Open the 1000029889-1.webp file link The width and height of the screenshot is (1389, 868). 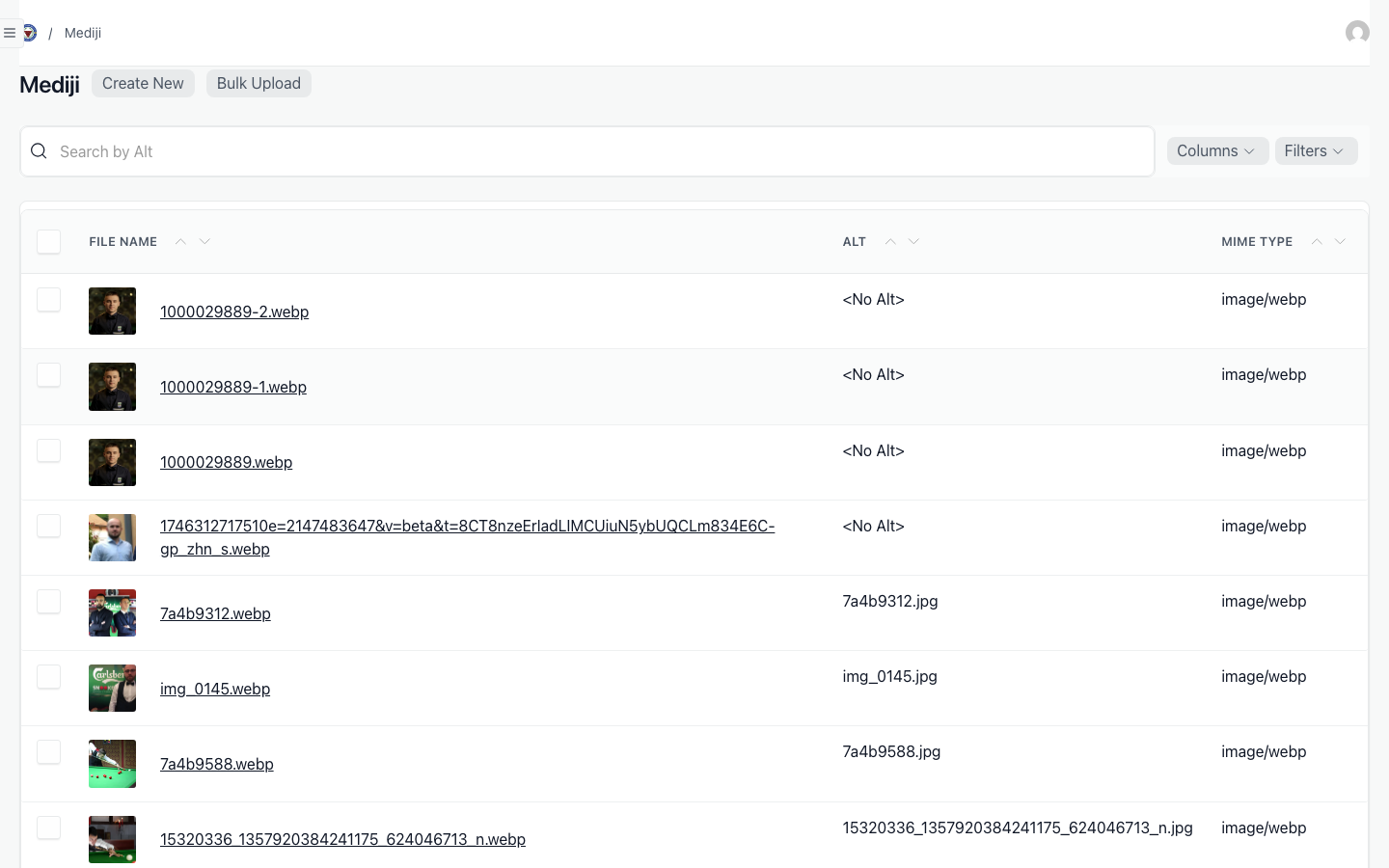233,387
